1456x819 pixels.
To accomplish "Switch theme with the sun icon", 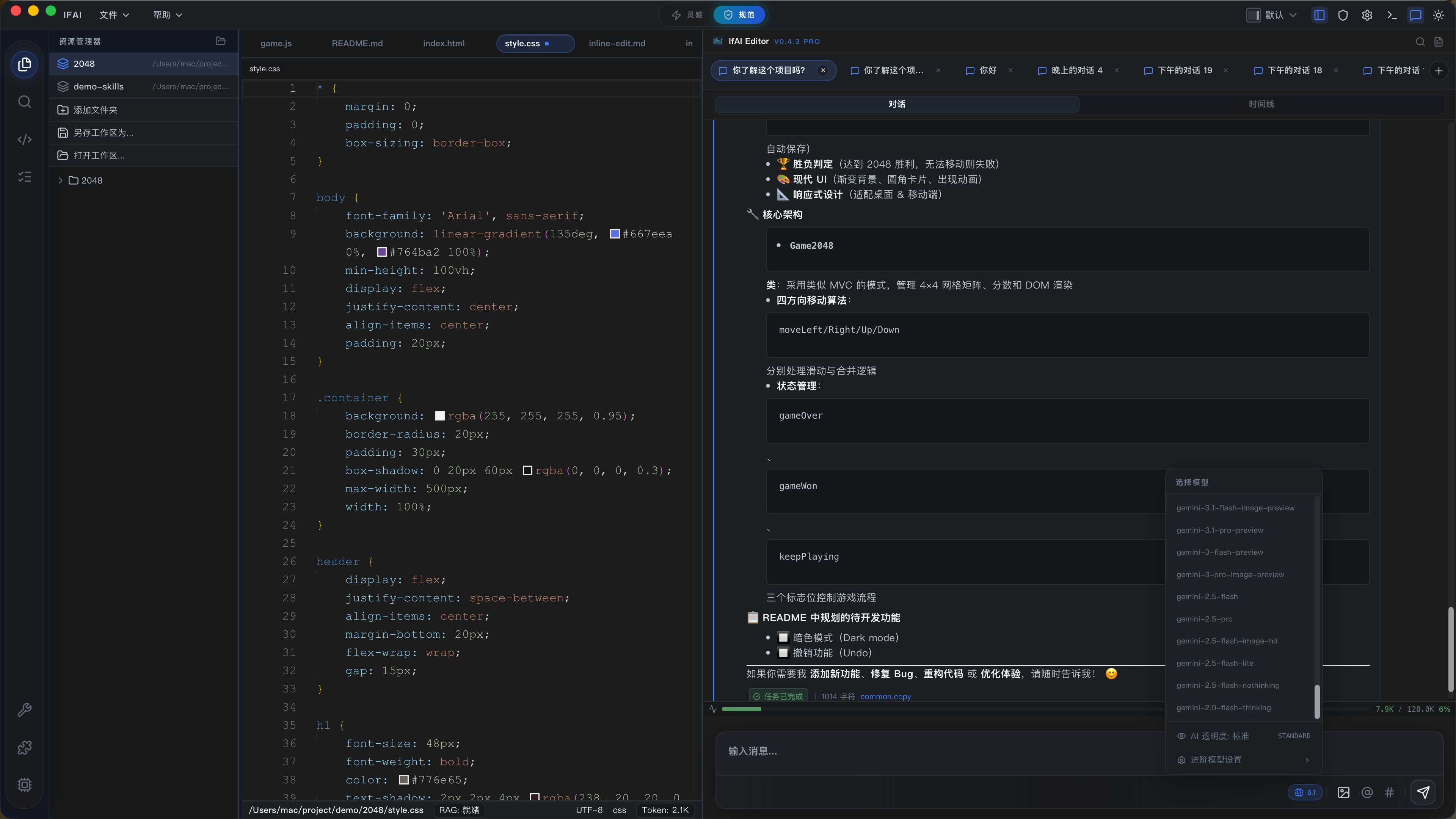I will coord(1439,15).
